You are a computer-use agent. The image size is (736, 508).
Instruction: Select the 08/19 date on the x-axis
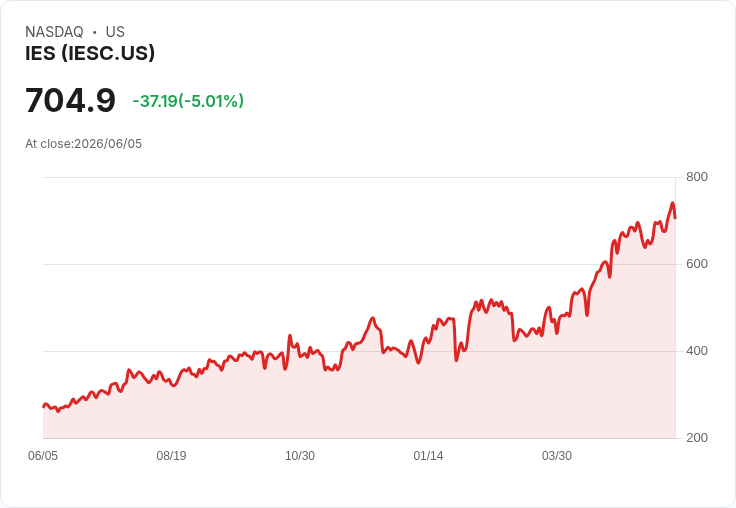pos(171,456)
